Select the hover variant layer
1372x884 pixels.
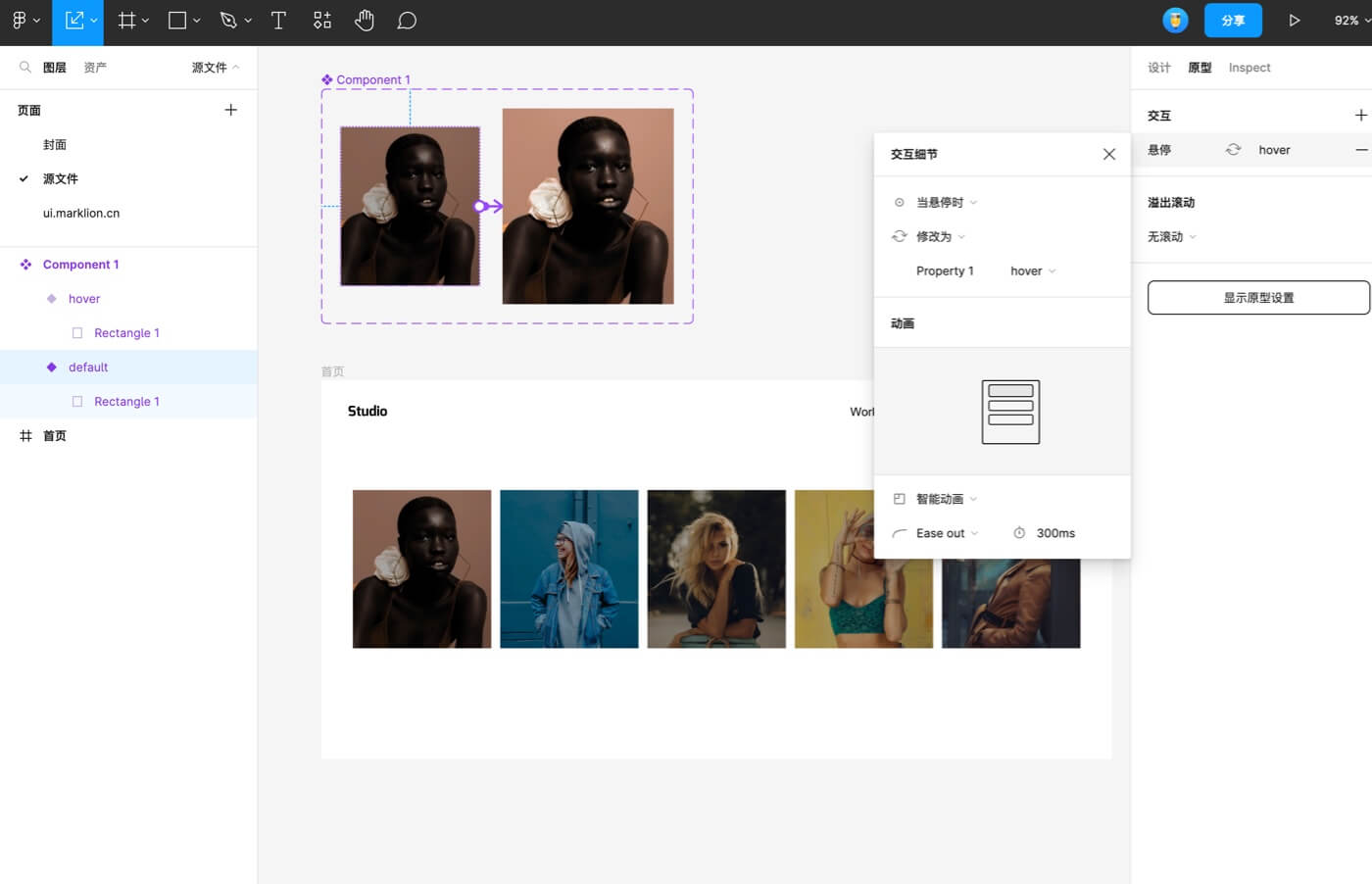pyautogui.click(x=128, y=299)
